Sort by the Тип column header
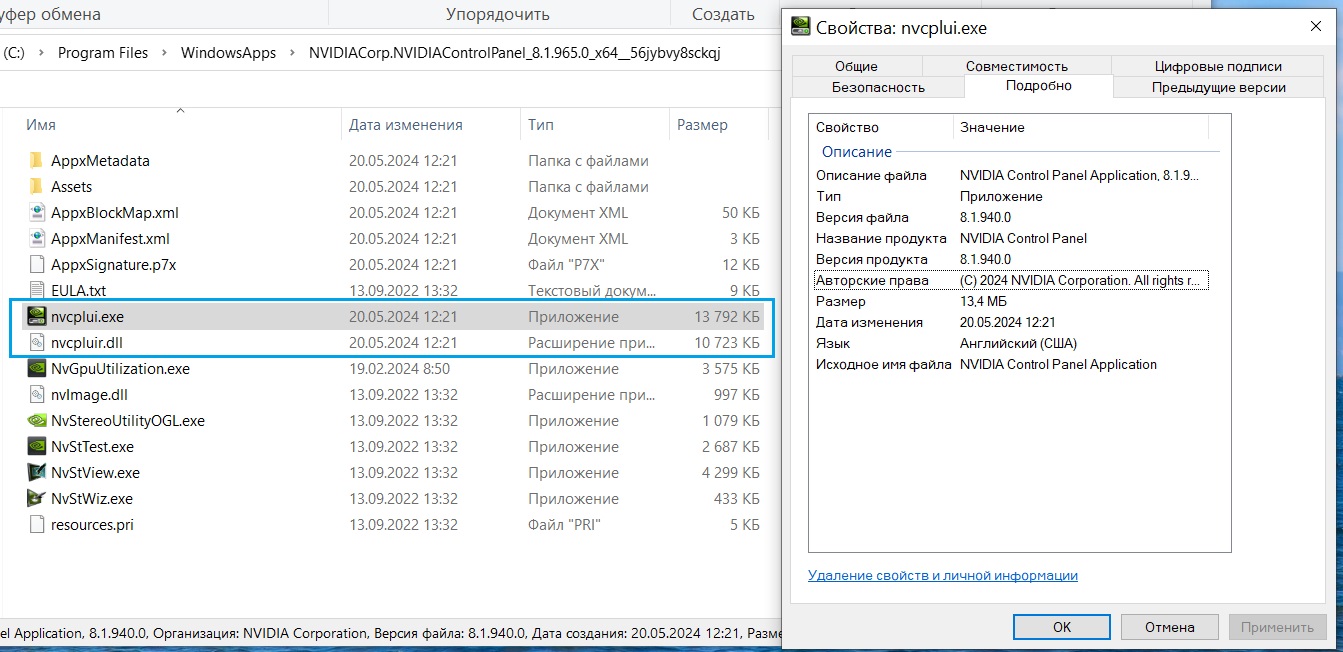Image resolution: width=1343 pixels, height=652 pixels. point(595,125)
